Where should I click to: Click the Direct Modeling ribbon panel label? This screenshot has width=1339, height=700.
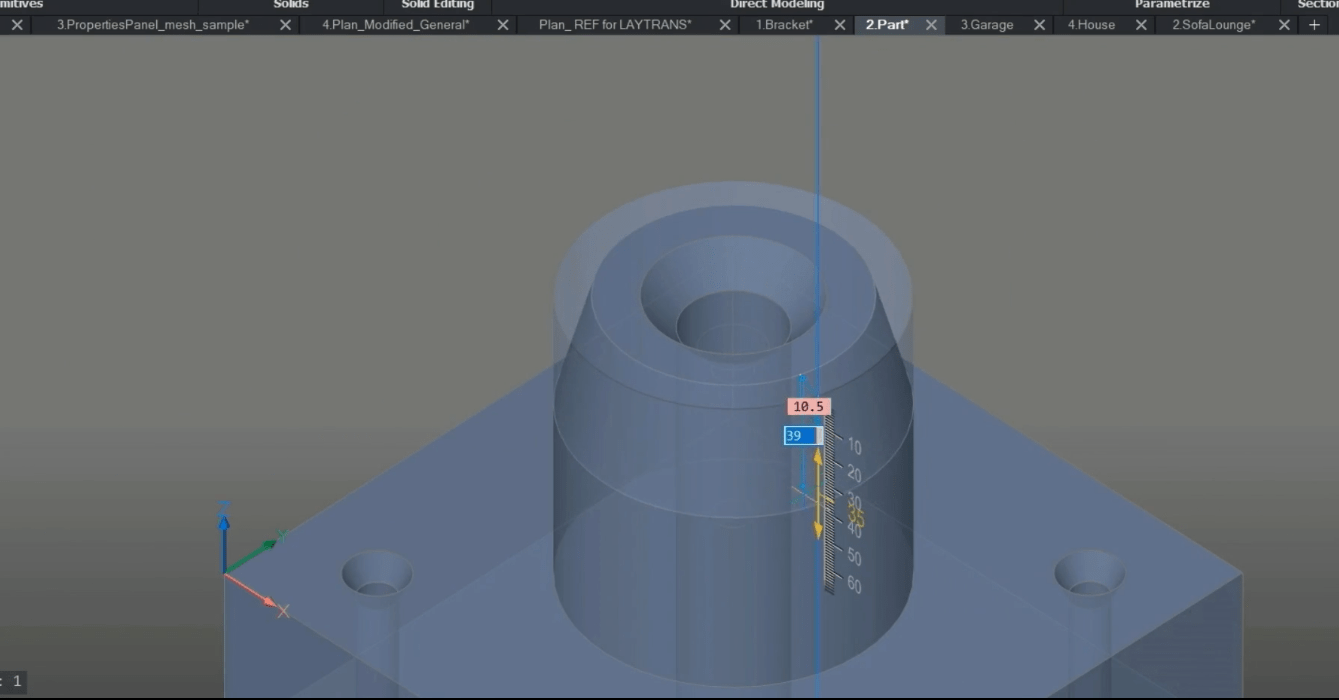point(777,5)
